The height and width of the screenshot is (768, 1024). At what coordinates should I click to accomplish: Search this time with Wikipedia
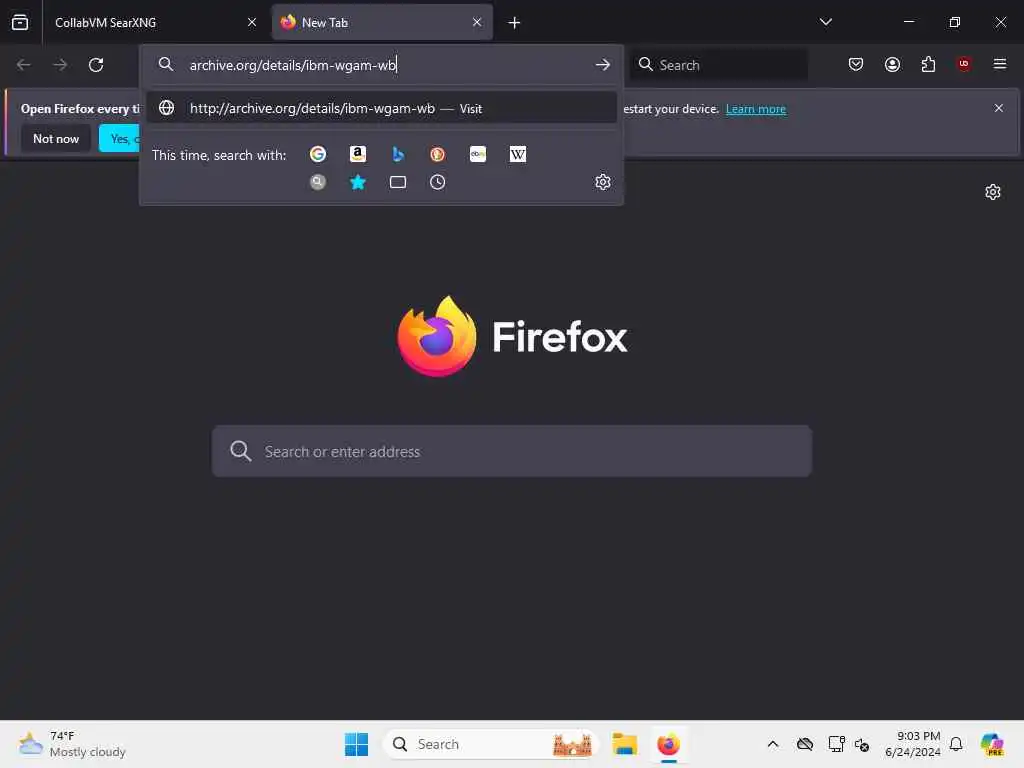(x=518, y=154)
